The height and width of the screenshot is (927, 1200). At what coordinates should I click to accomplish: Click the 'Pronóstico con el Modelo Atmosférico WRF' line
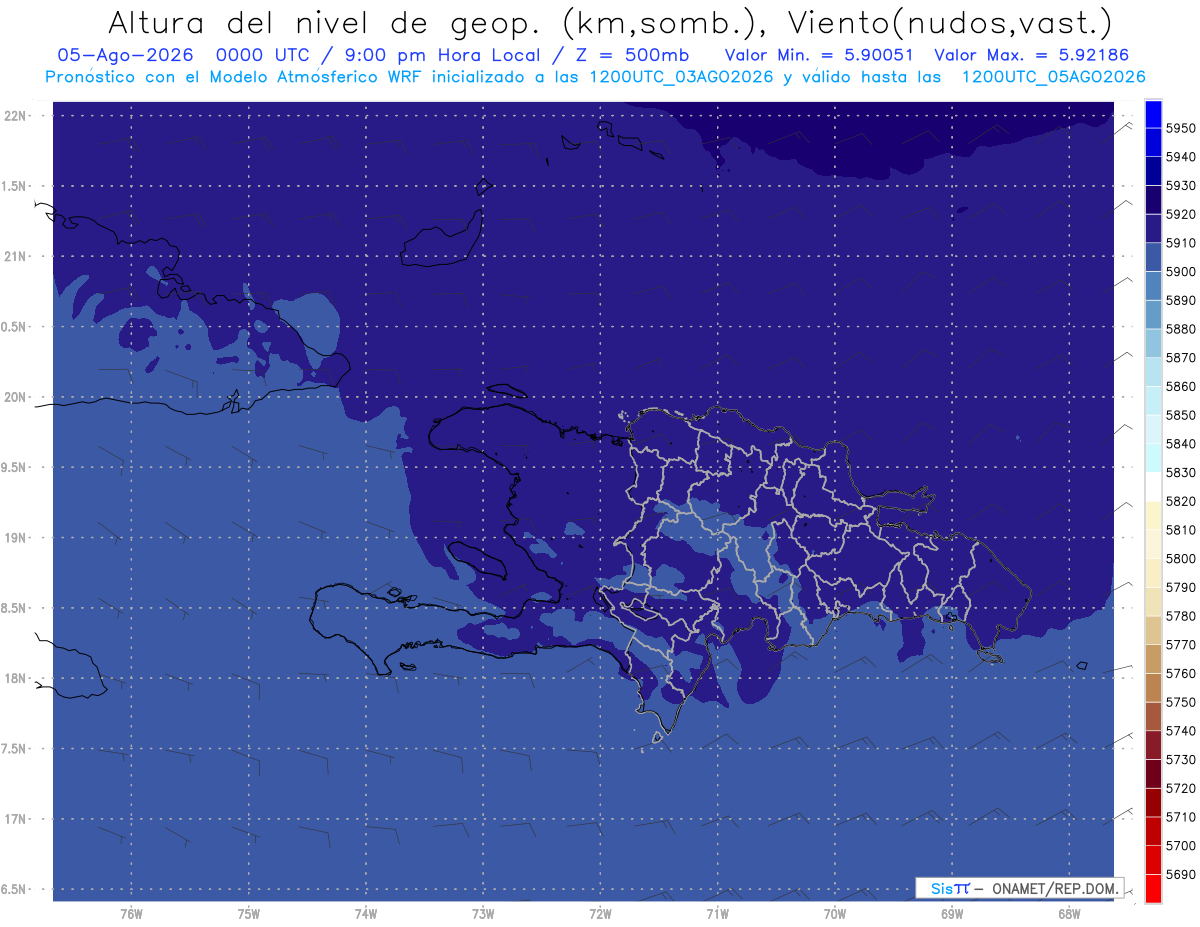[x=234, y=77]
